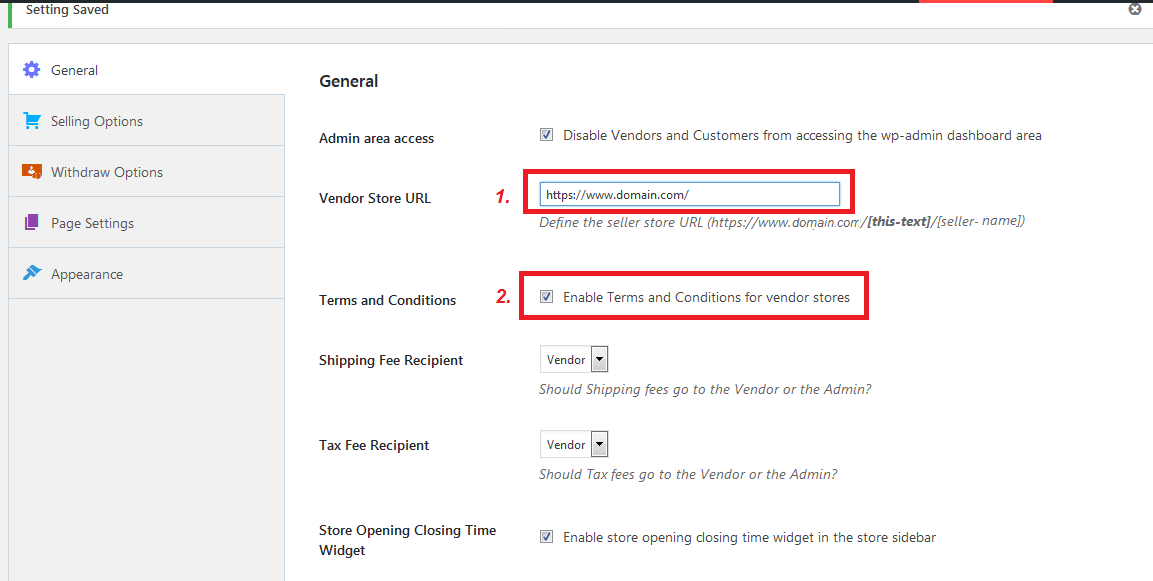Click the Vendor Store URL input field
The height and width of the screenshot is (581, 1153).
689,194
